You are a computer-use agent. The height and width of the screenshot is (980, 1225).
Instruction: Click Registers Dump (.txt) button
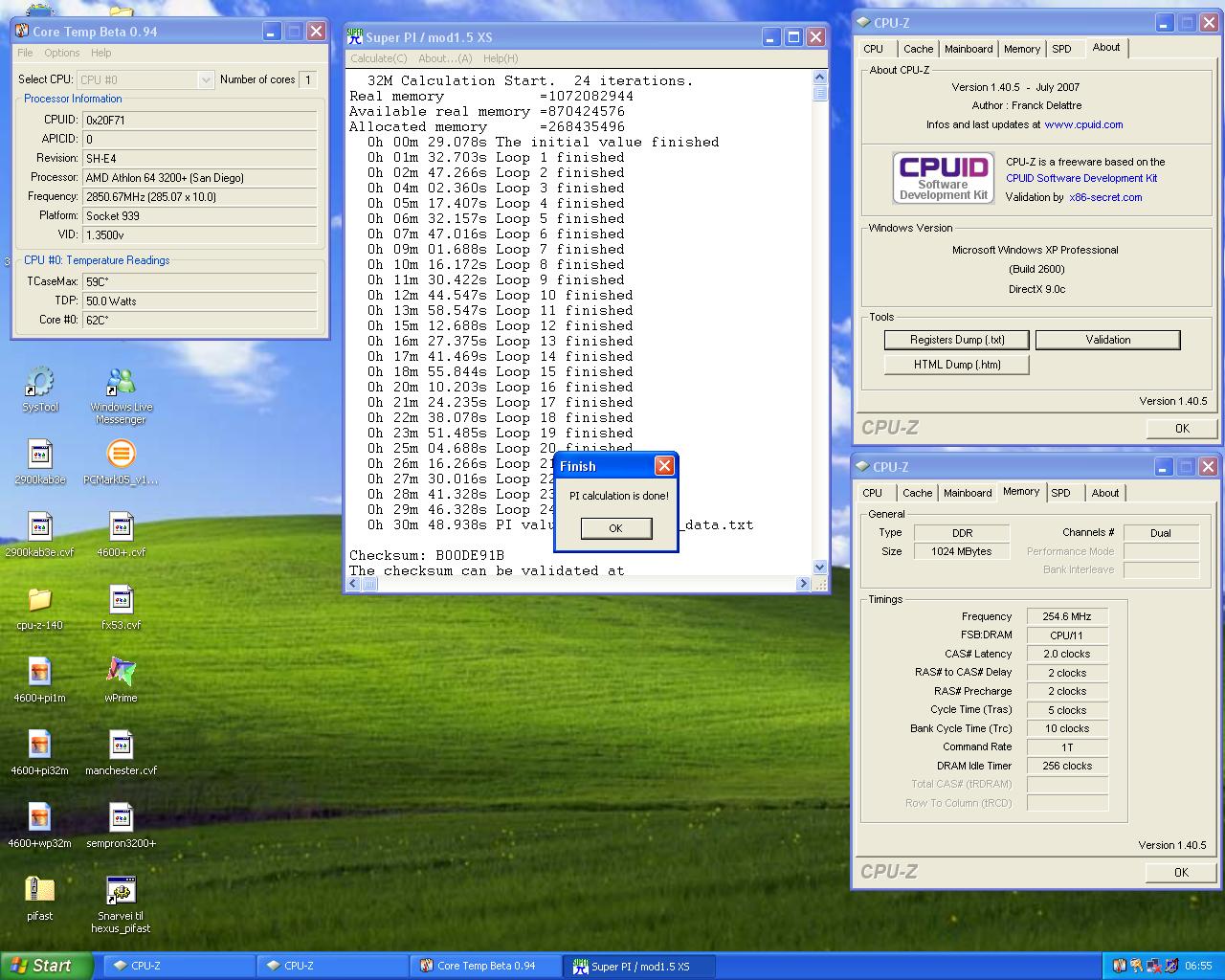(957, 340)
